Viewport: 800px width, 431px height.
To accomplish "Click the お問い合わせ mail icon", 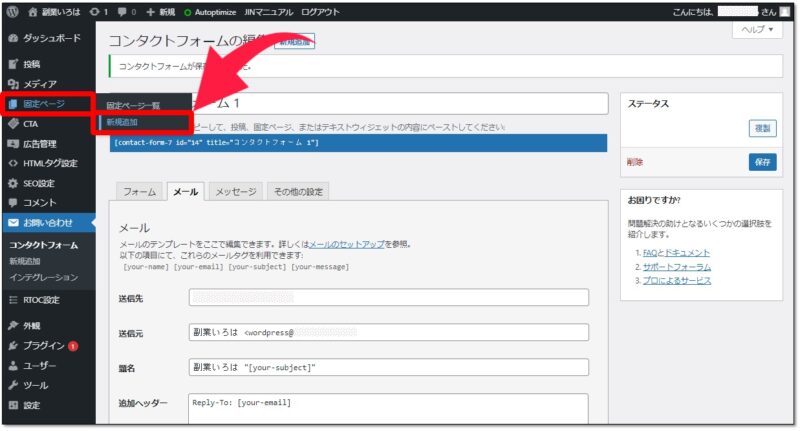I will (13, 223).
